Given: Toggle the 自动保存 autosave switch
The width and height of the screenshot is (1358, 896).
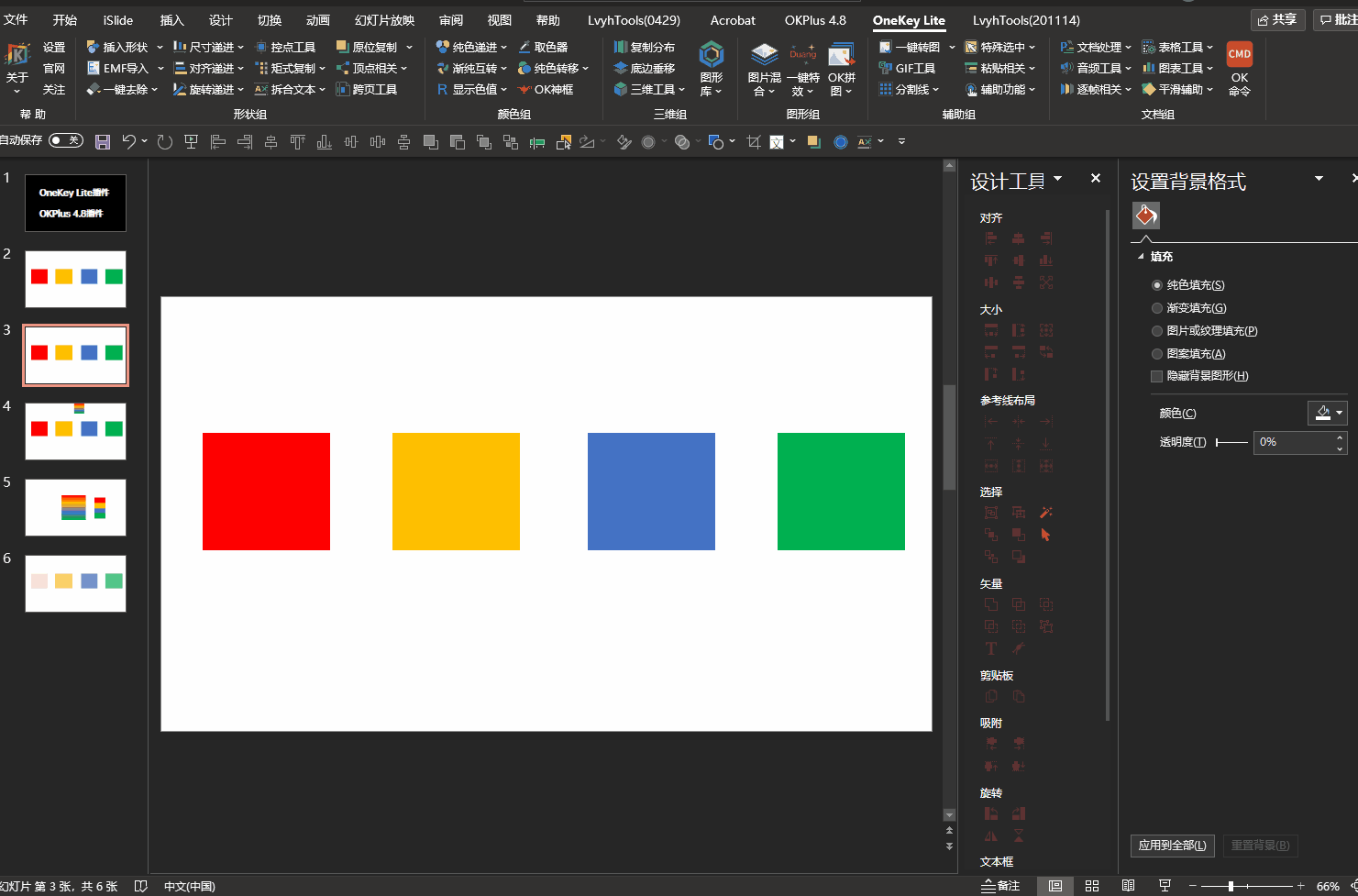Looking at the screenshot, I should 65,140.
